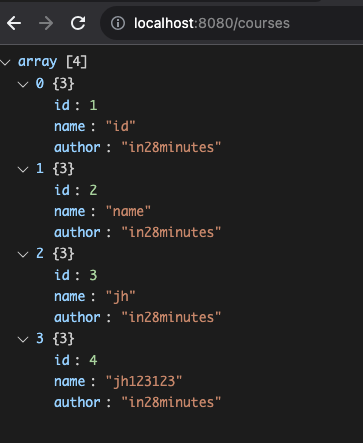Collapse array item 2 {3}
The image size is (363, 443).
(x=23, y=254)
